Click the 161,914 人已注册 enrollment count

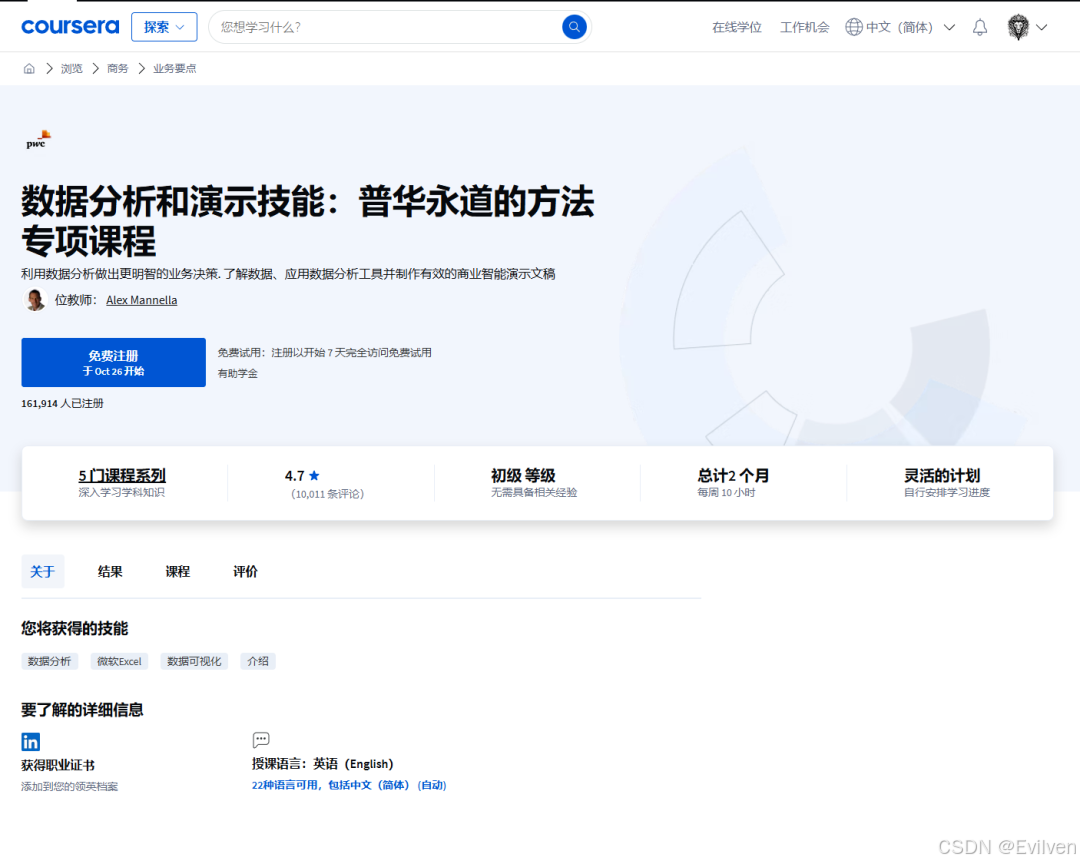pos(63,403)
